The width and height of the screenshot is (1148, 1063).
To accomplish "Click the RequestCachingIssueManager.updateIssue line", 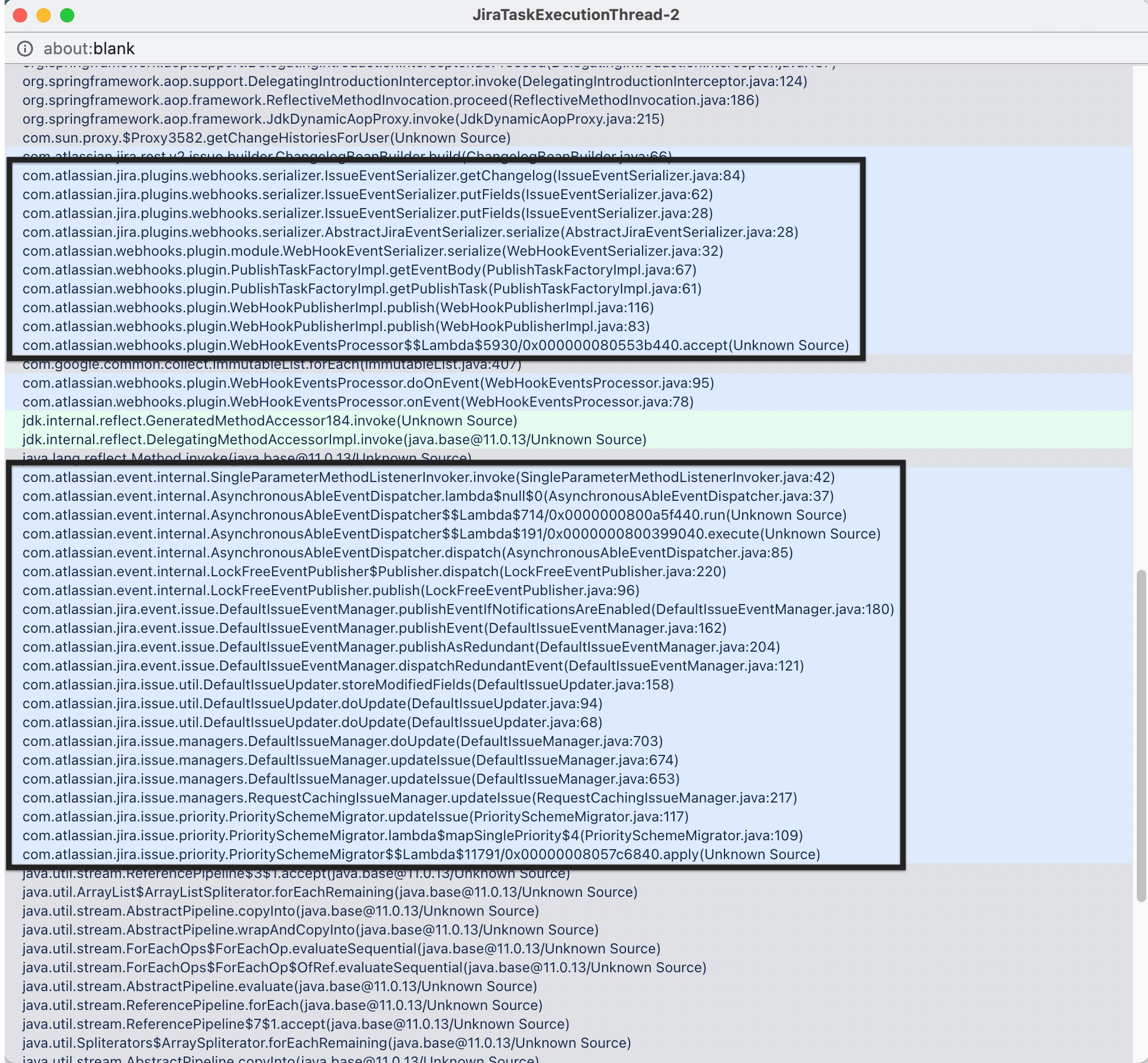I will [x=409, y=798].
